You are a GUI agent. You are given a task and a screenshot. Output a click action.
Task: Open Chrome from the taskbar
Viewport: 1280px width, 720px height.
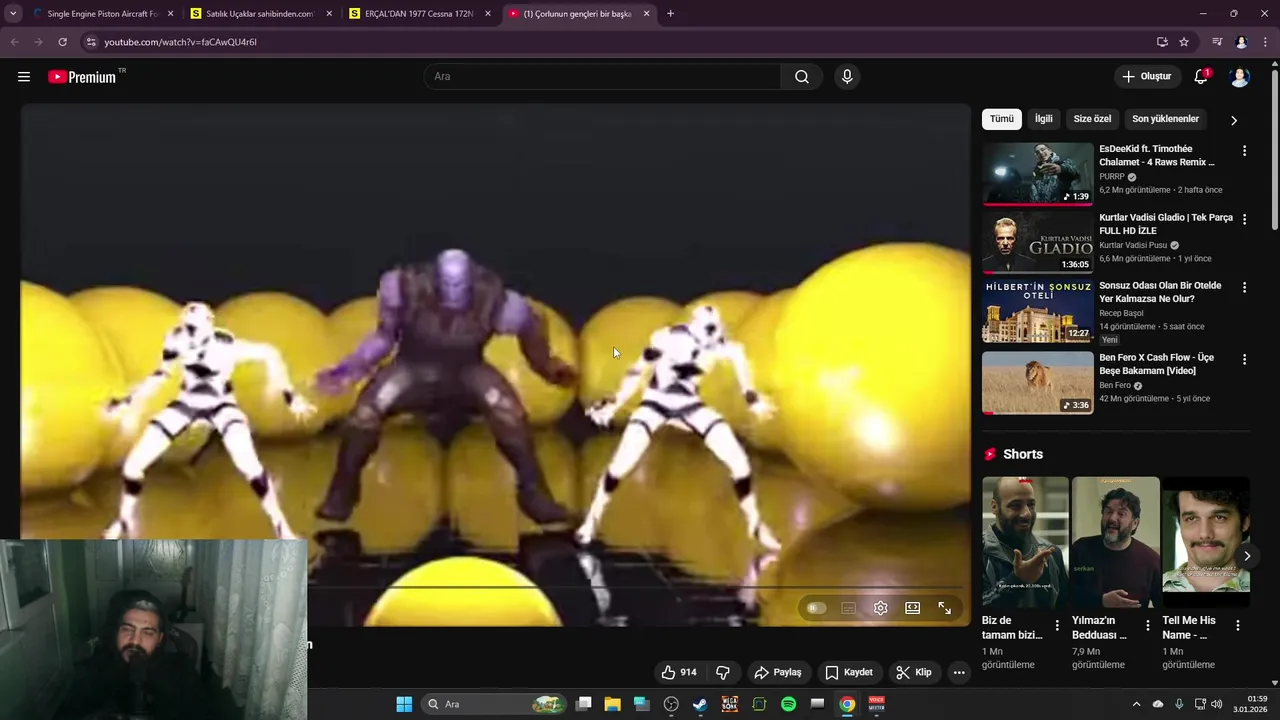click(x=847, y=704)
